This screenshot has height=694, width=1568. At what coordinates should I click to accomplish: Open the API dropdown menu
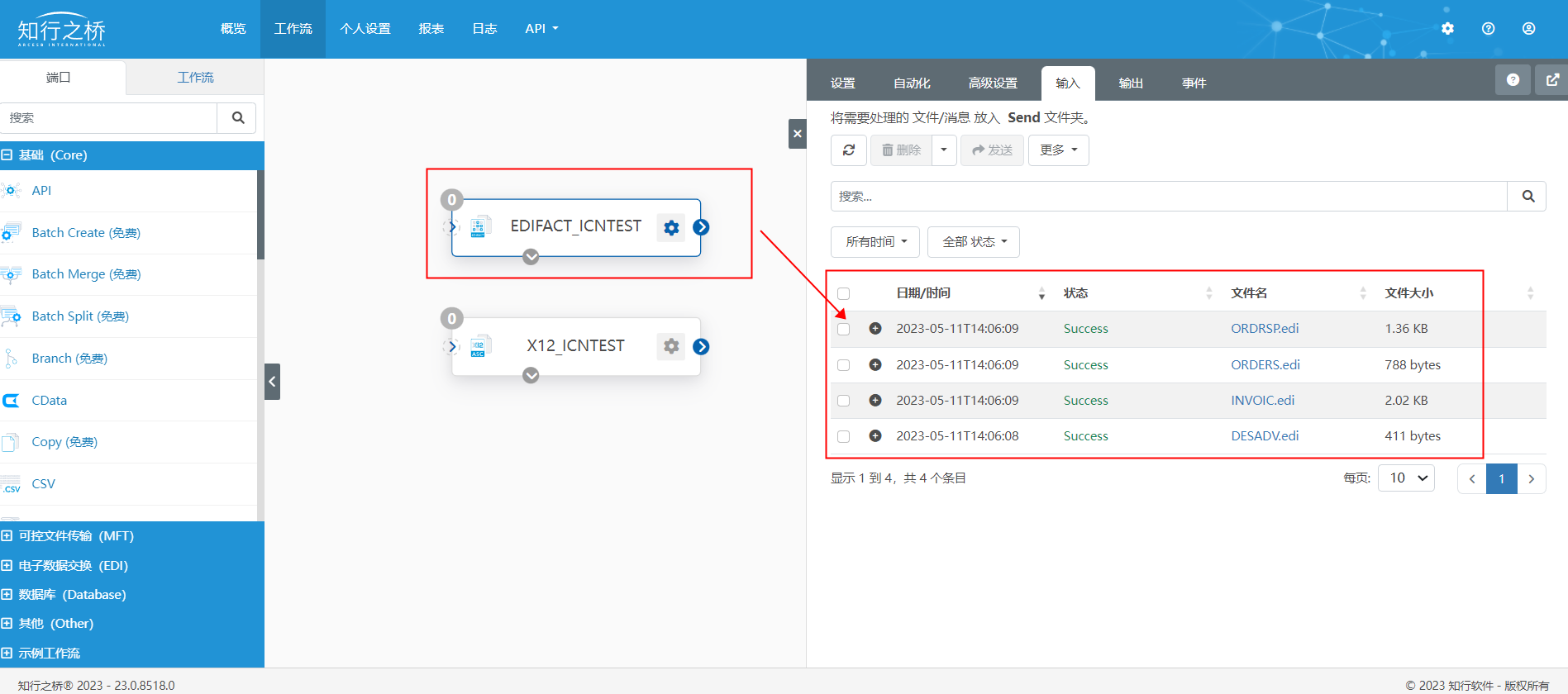point(541,28)
